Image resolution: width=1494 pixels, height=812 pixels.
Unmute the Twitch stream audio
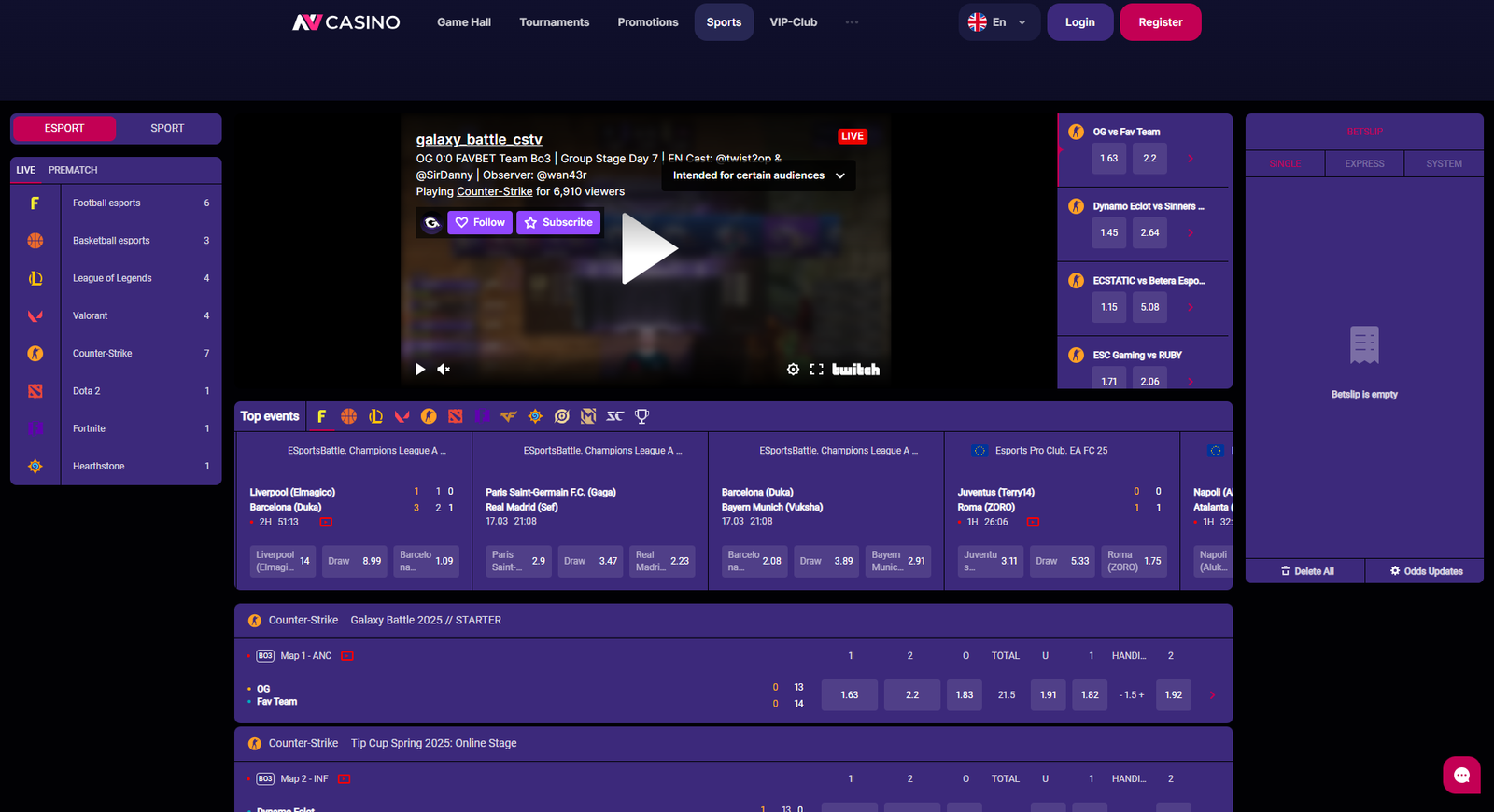(x=444, y=370)
